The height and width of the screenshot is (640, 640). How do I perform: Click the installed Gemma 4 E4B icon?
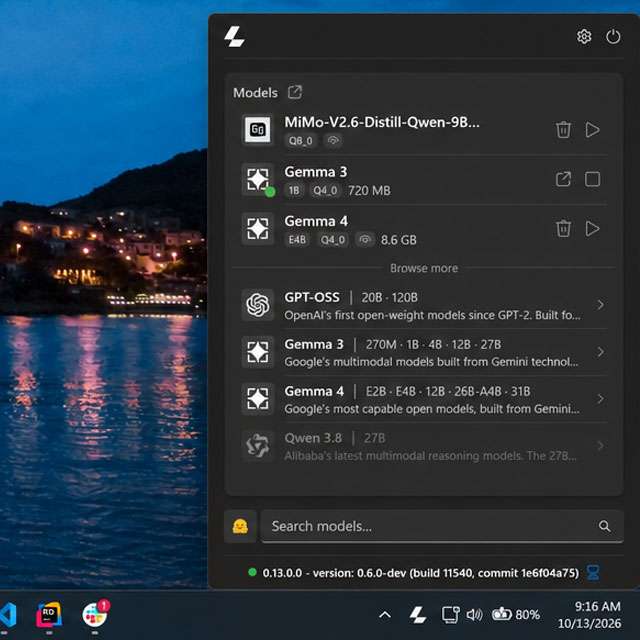[258, 228]
